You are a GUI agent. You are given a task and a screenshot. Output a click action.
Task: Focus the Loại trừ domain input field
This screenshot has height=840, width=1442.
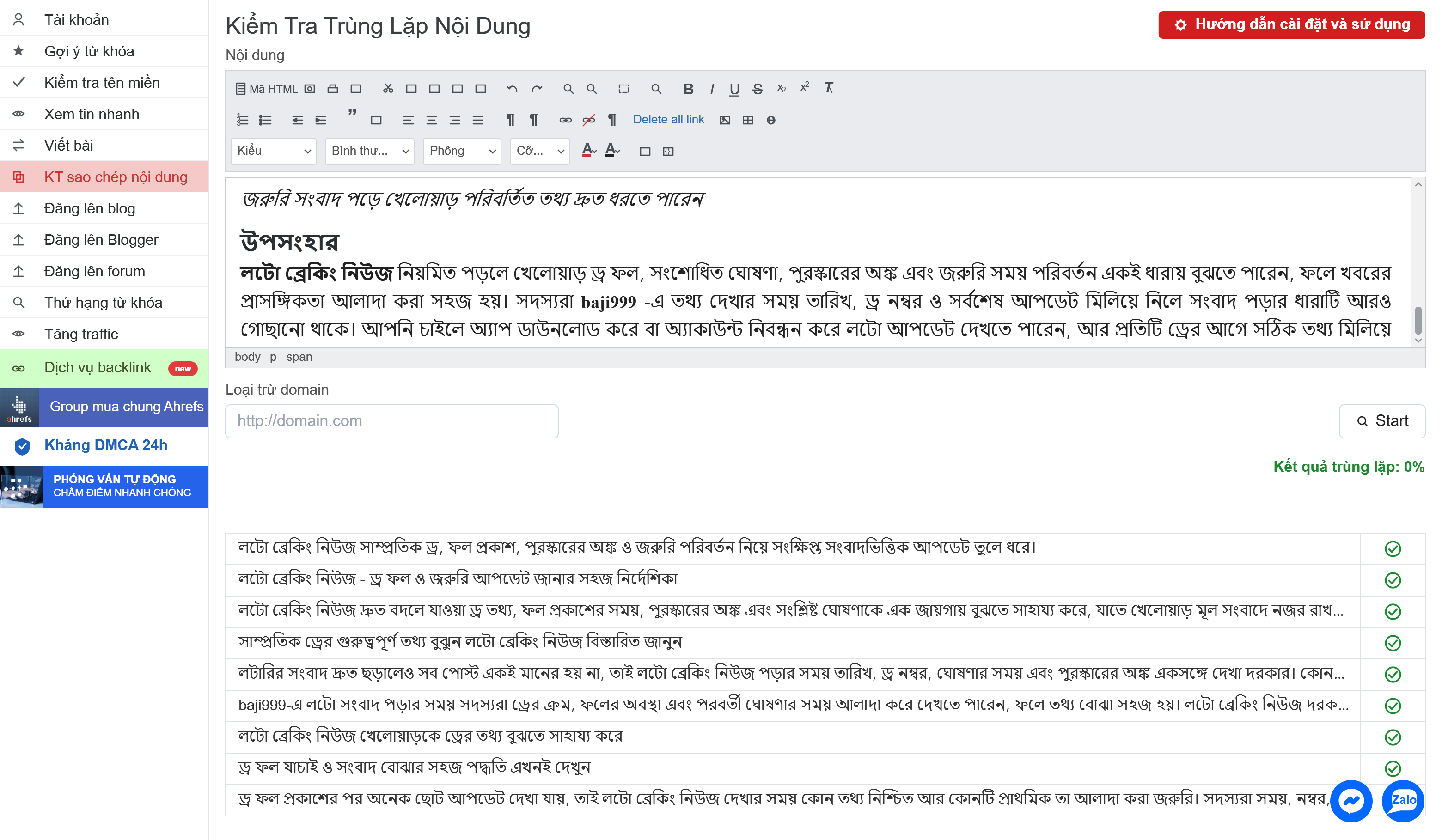click(x=391, y=421)
